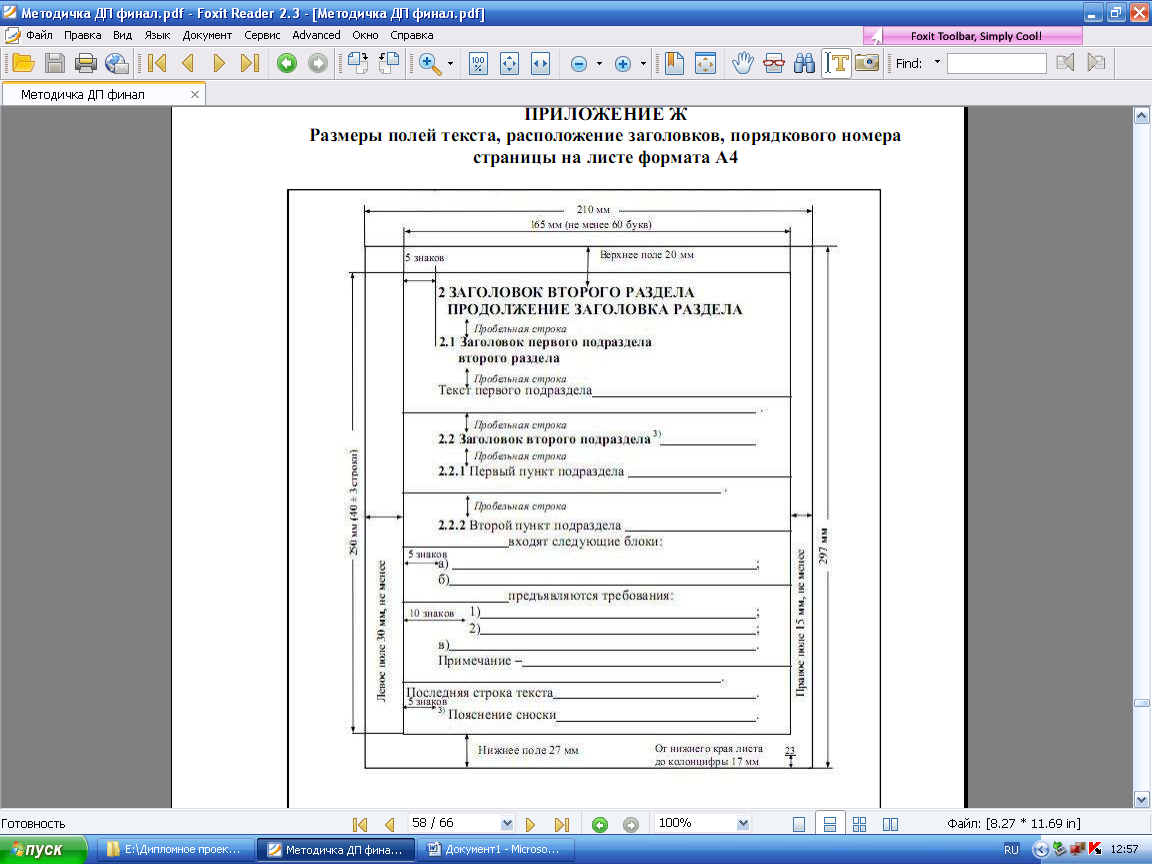Open the Справка menu
The height and width of the screenshot is (864, 1152).
[411, 35]
